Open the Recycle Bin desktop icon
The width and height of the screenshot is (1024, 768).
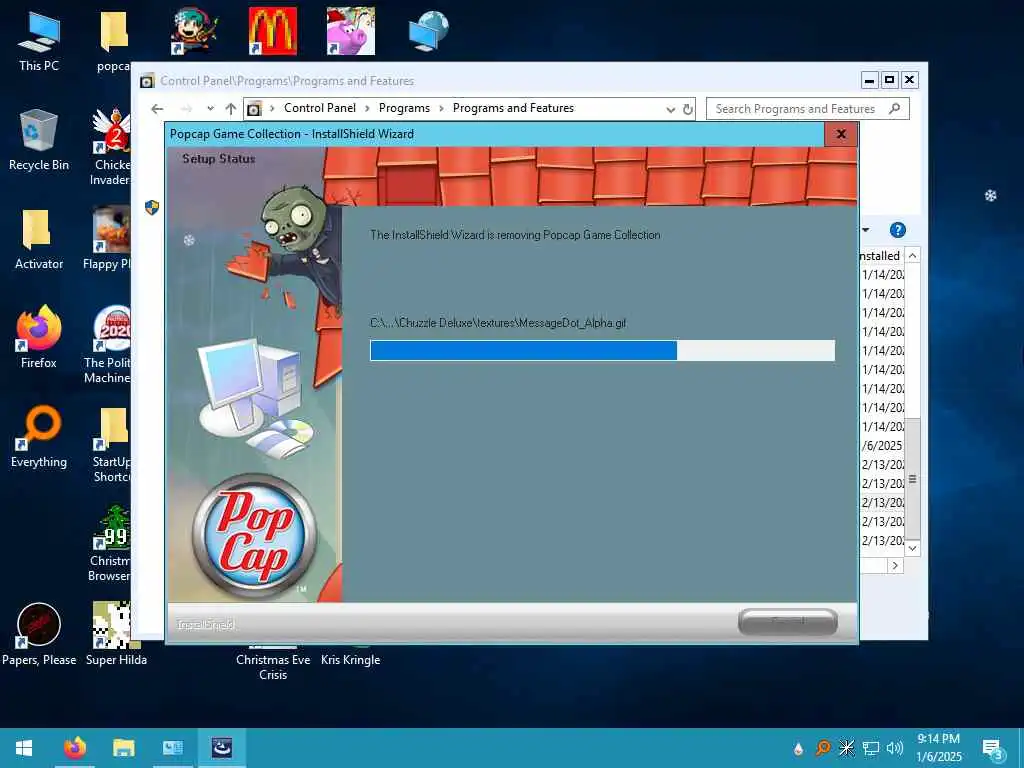click(39, 140)
